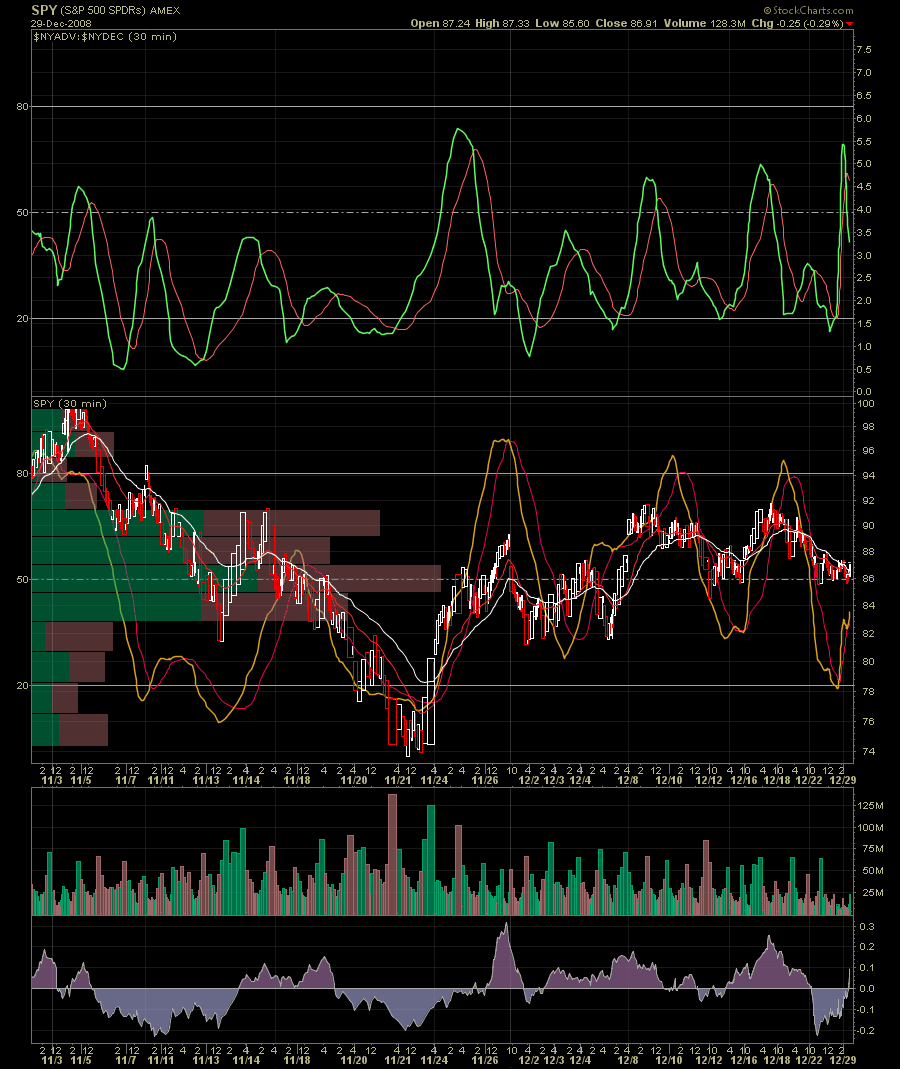The height and width of the screenshot is (1069, 900).
Task: Click the 100M volume axis label
Action: tap(870, 828)
